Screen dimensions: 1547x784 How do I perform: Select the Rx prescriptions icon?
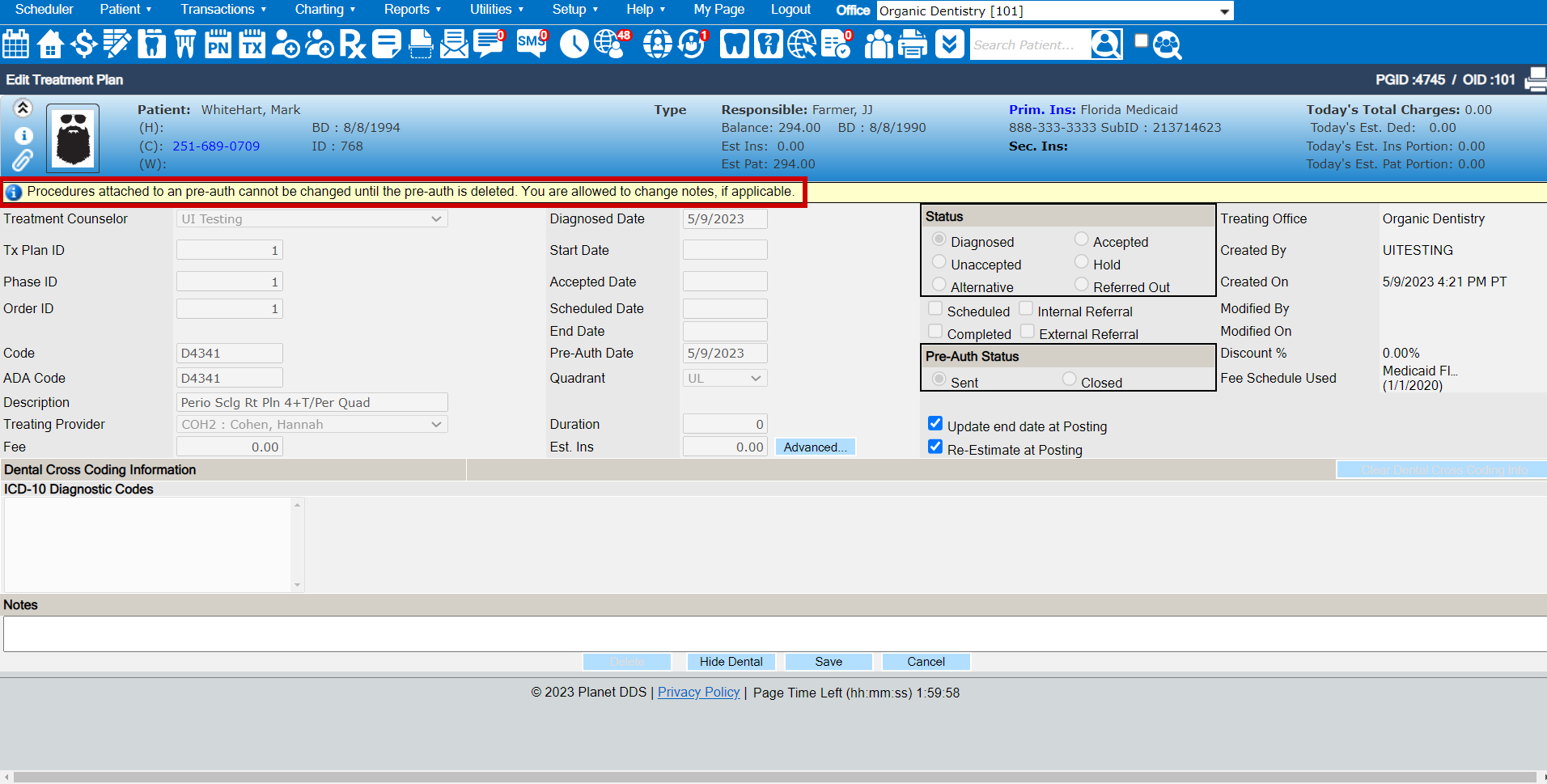[353, 44]
